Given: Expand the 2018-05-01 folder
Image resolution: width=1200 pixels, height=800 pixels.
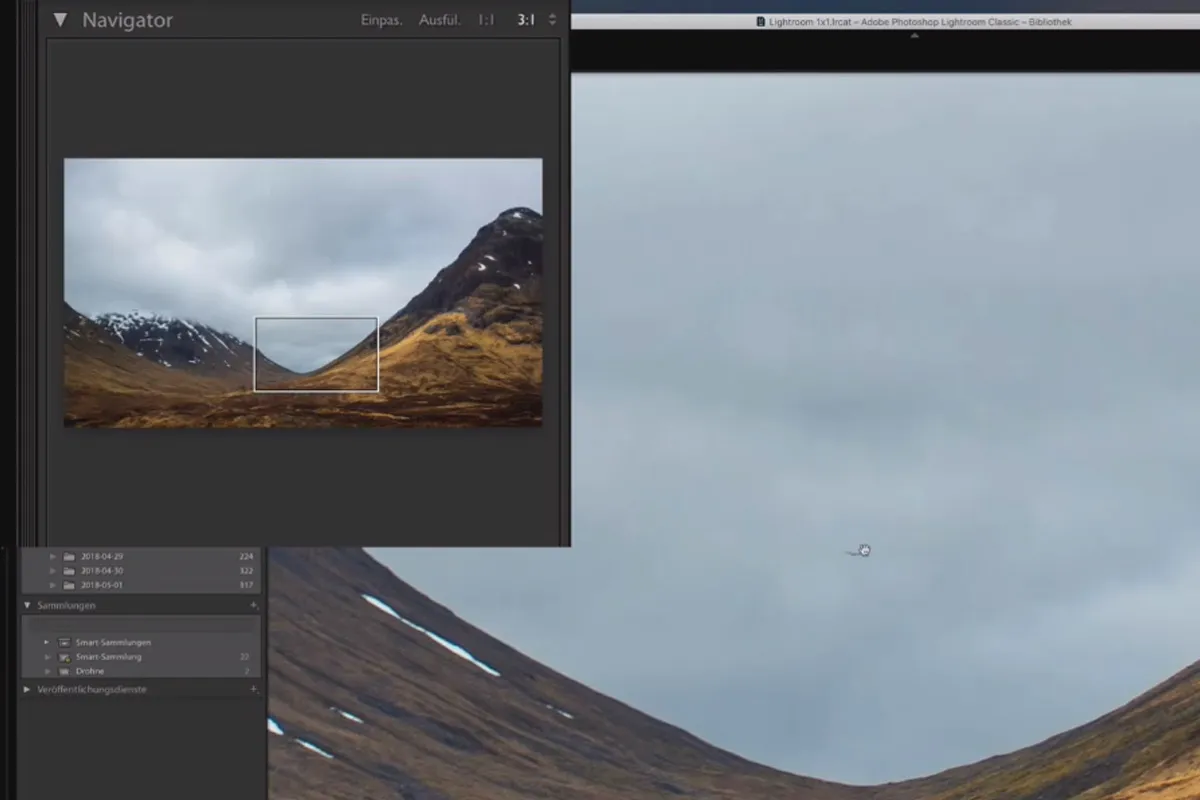Looking at the screenshot, I should (52, 585).
